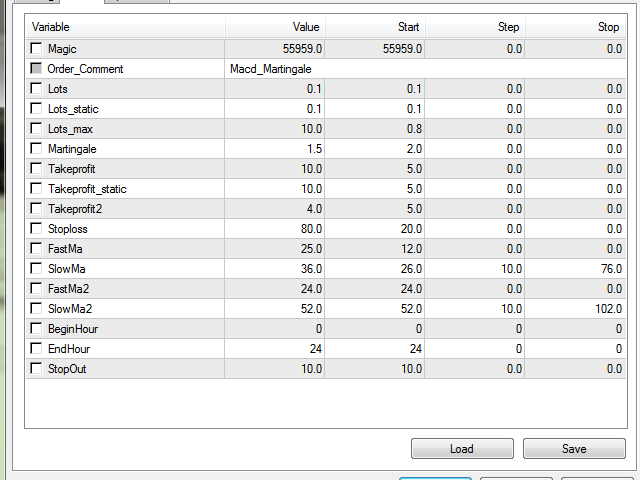
Task: Click the Value column header
Action: point(275,27)
